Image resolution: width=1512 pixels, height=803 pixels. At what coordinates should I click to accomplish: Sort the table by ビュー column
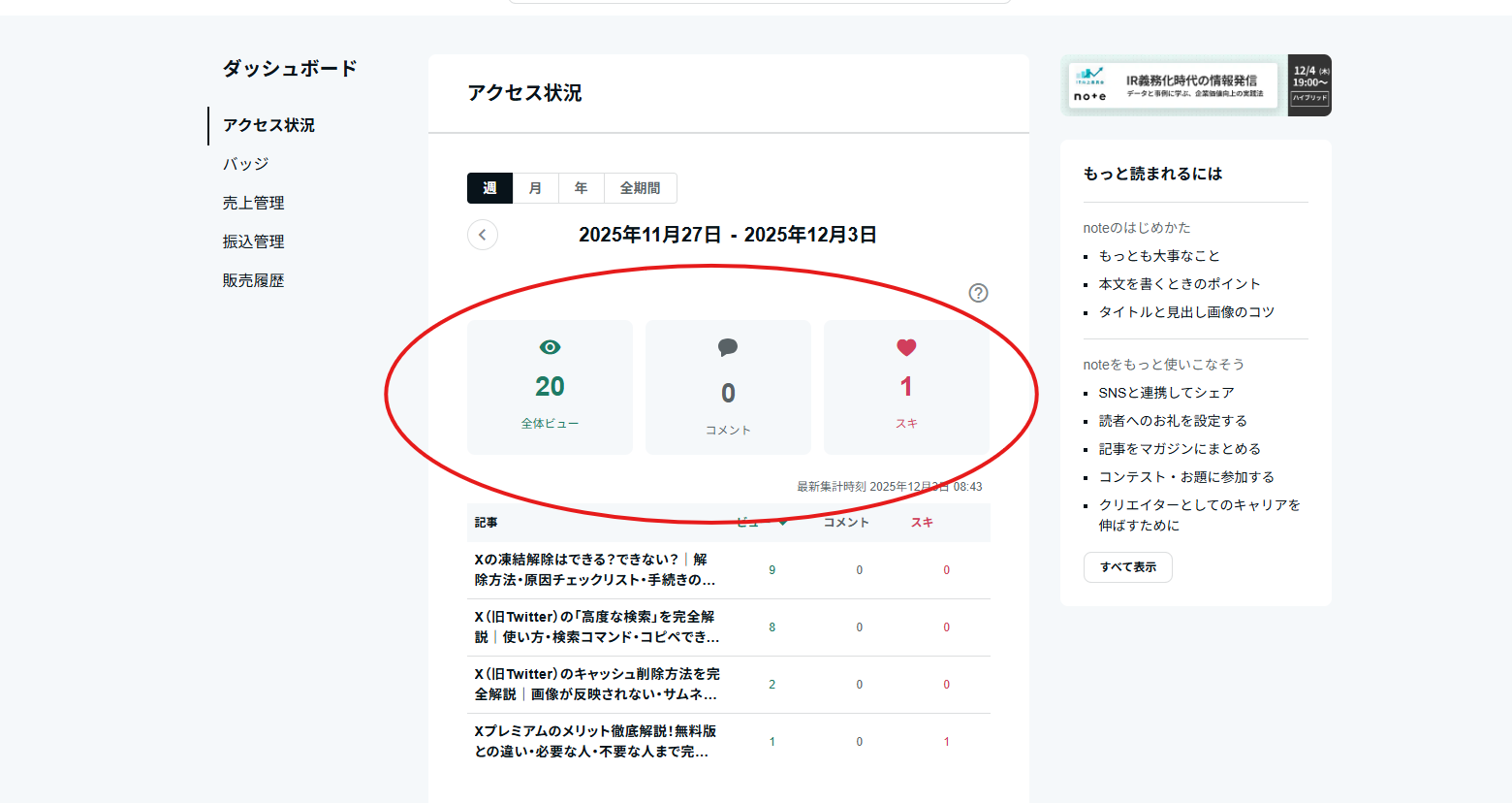759,523
